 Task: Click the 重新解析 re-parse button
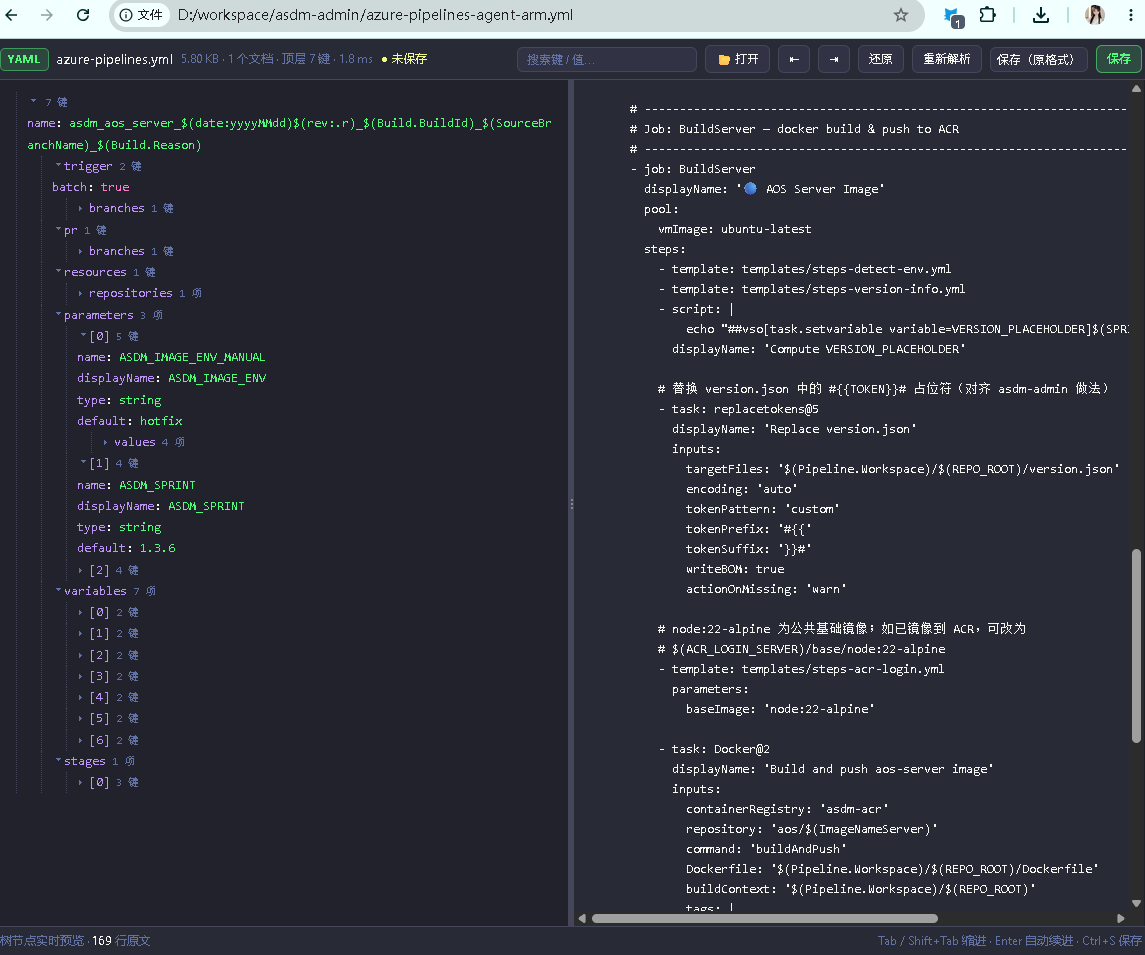[946, 59]
